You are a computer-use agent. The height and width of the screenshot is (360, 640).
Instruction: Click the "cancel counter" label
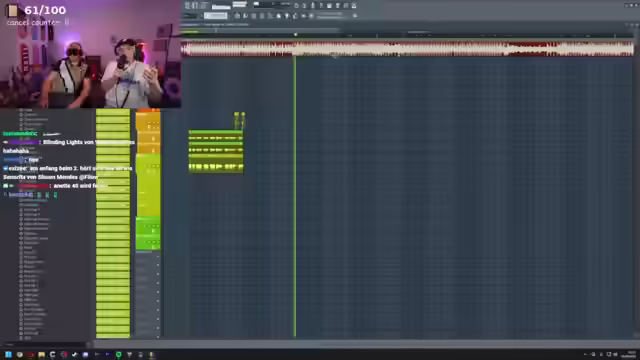click(x=33, y=22)
